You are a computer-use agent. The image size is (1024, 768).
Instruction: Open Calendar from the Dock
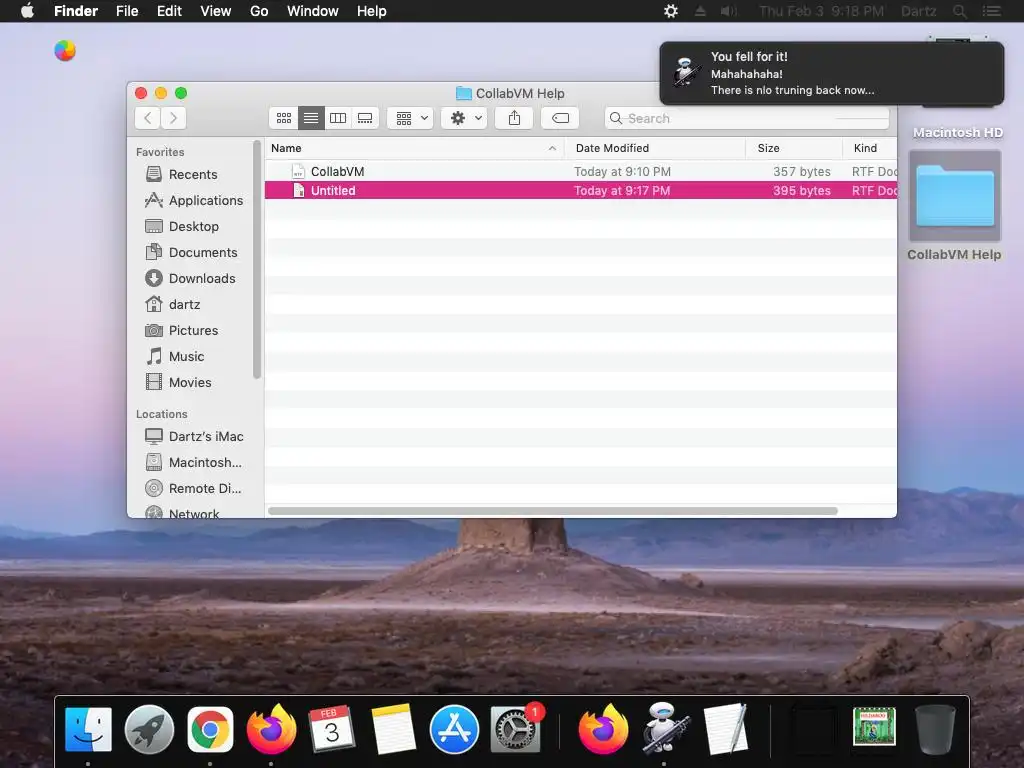tap(332, 729)
